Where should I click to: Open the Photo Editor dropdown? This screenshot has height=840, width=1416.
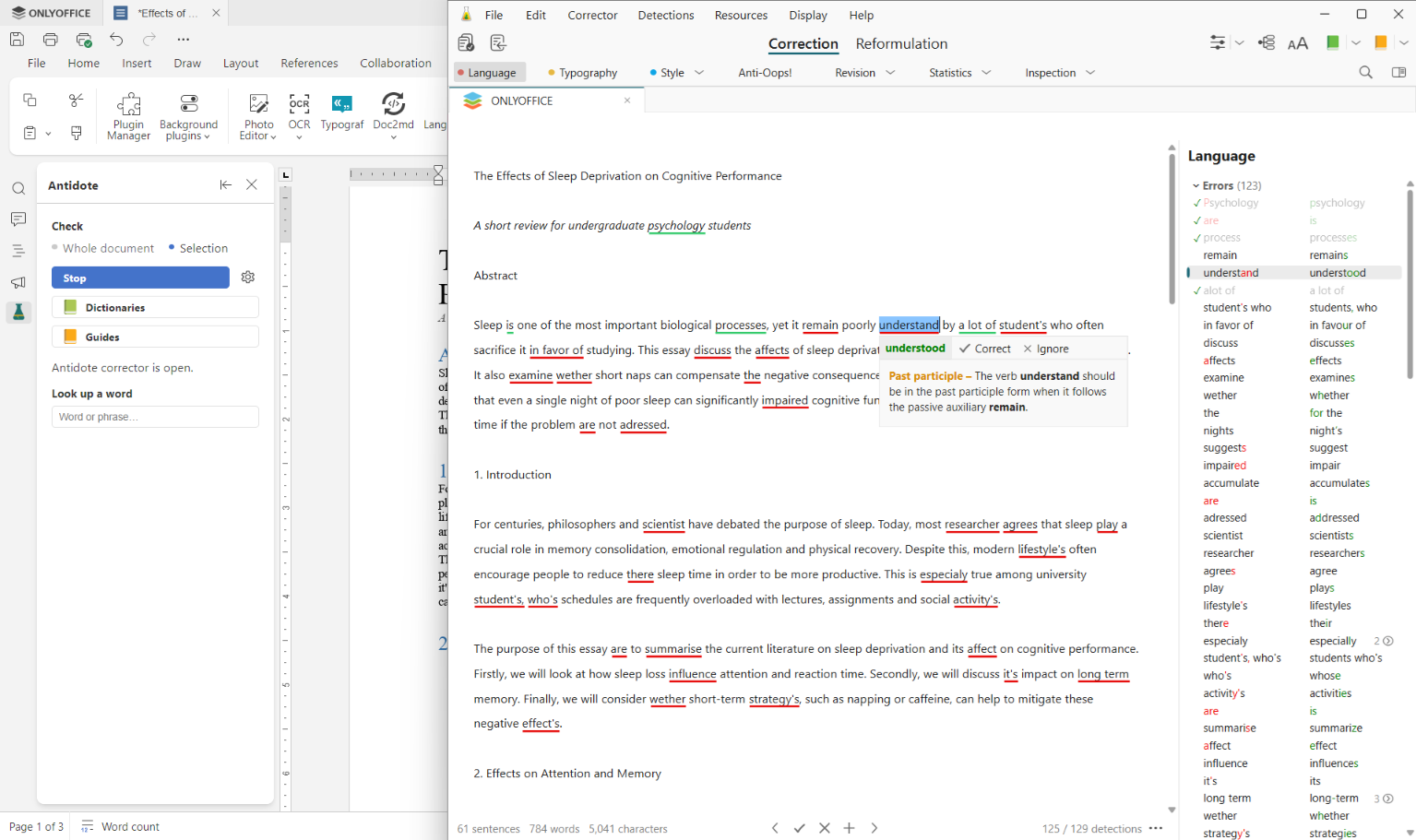[258, 116]
